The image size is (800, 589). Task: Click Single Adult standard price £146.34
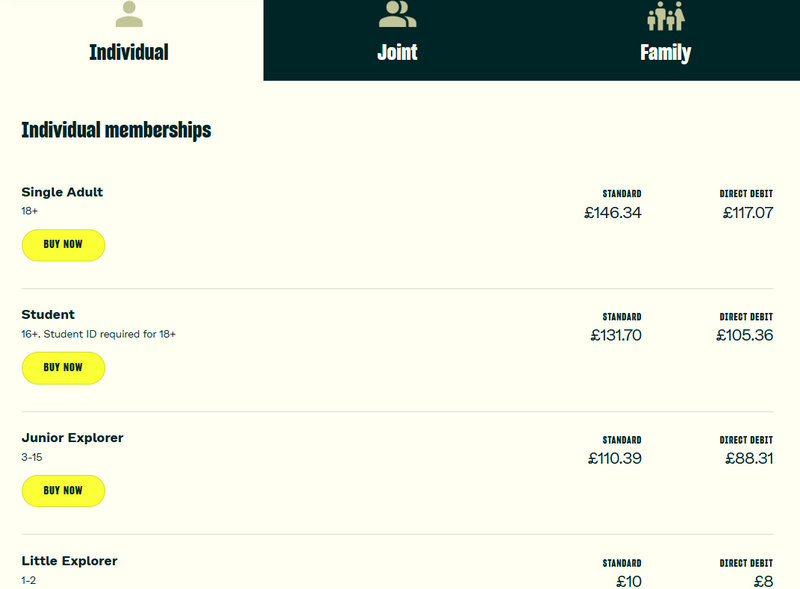coord(613,213)
